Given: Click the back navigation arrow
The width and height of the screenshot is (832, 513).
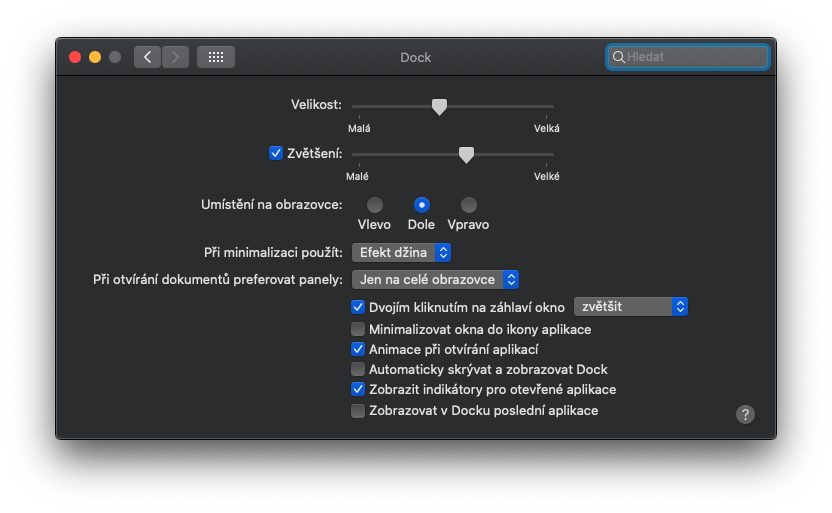Looking at the screenshot, I should pos(148,57).
